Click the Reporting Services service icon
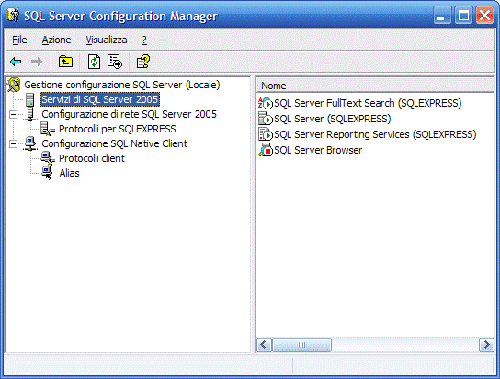The width and height of the screenshot is (500, 379). tap(265, 134)
